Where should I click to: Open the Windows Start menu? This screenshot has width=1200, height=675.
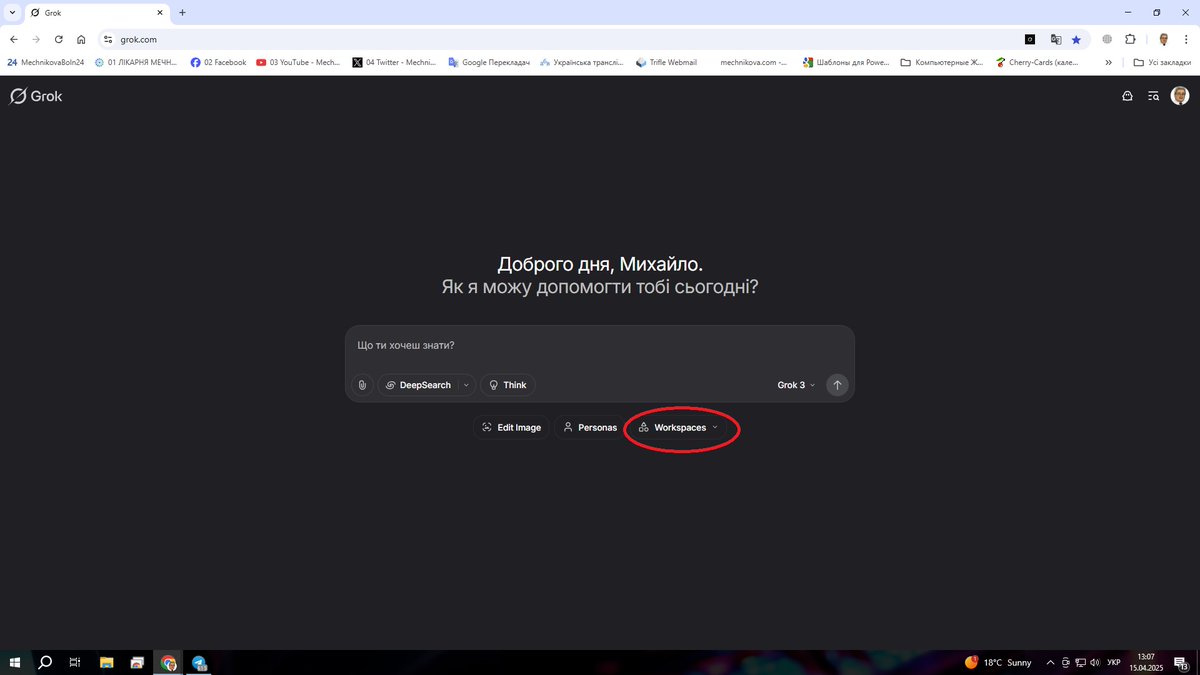(15, 662)
